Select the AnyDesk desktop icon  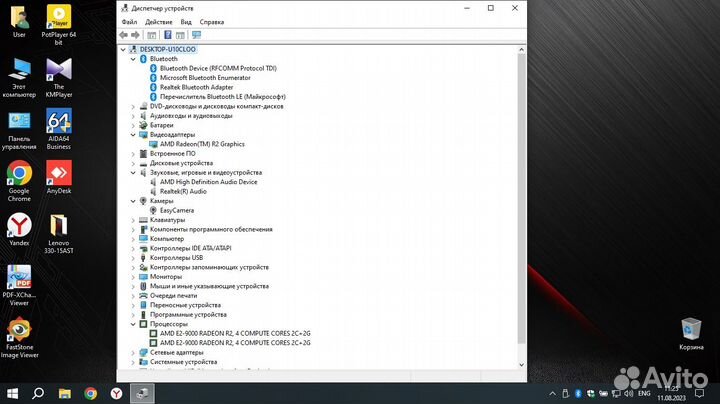[59, 177]
